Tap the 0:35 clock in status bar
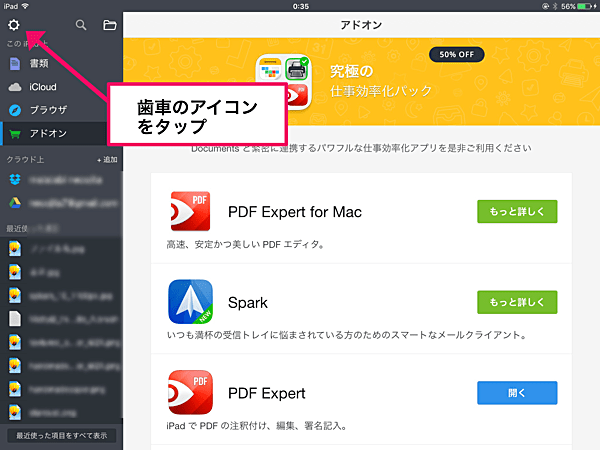The image size is (600, 450). 301,6
